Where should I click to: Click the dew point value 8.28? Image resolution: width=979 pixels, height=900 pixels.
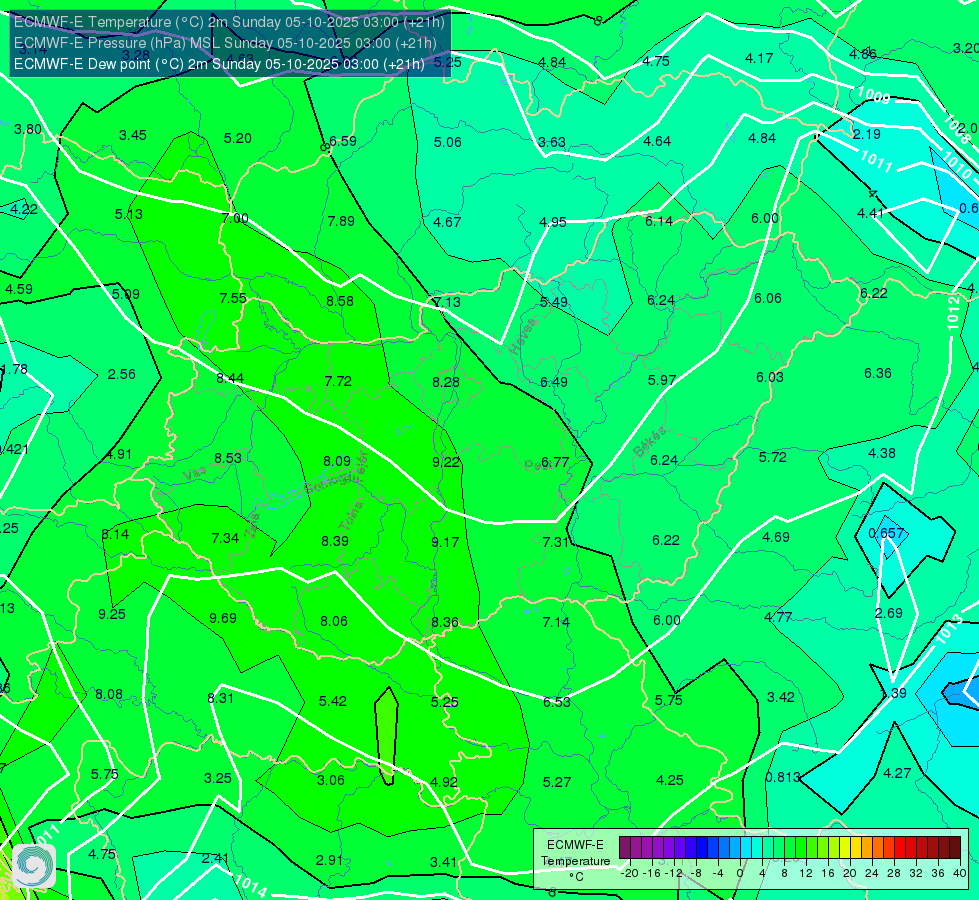click(x=446, y=382)
